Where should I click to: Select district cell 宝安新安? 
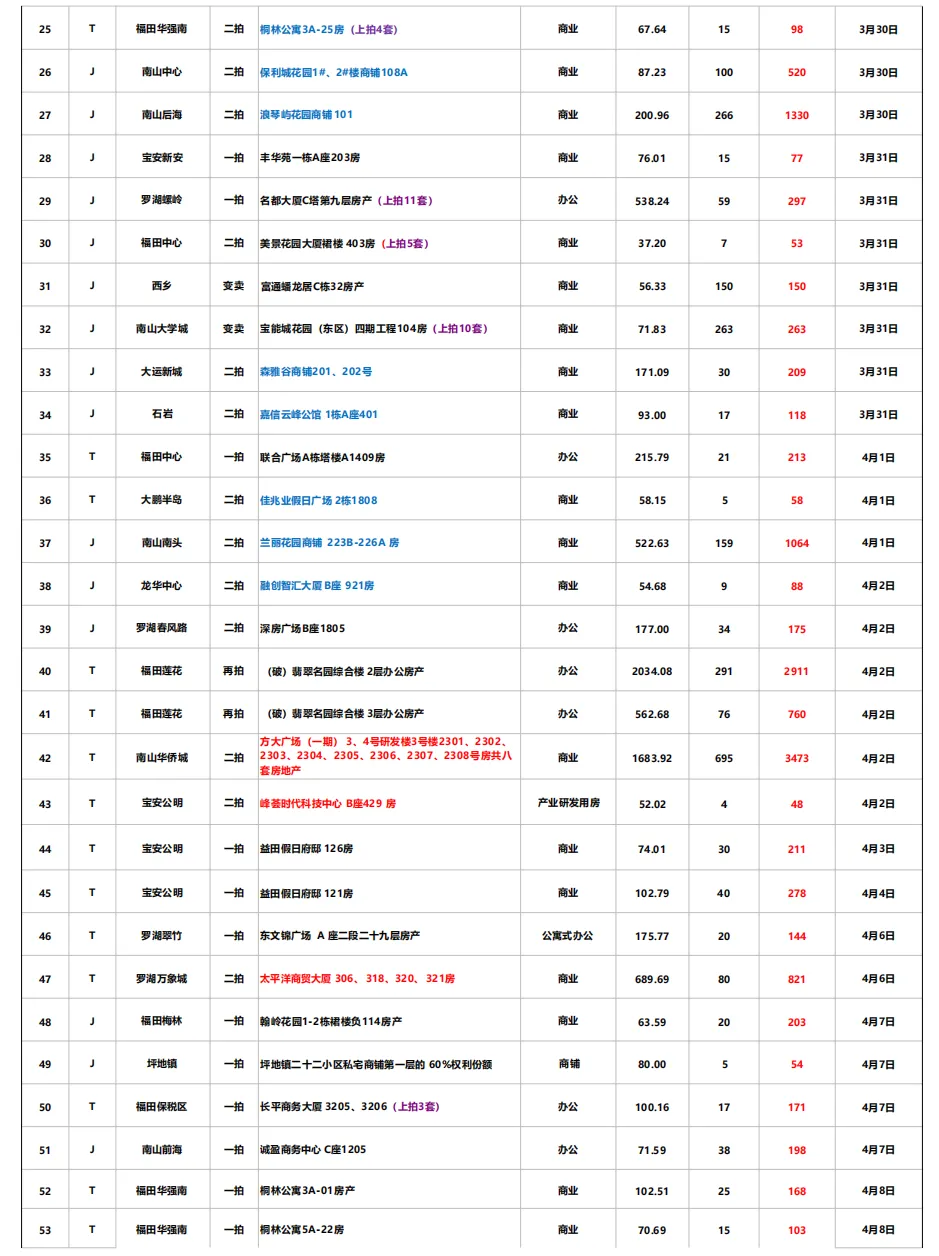(x=162, y=158)
